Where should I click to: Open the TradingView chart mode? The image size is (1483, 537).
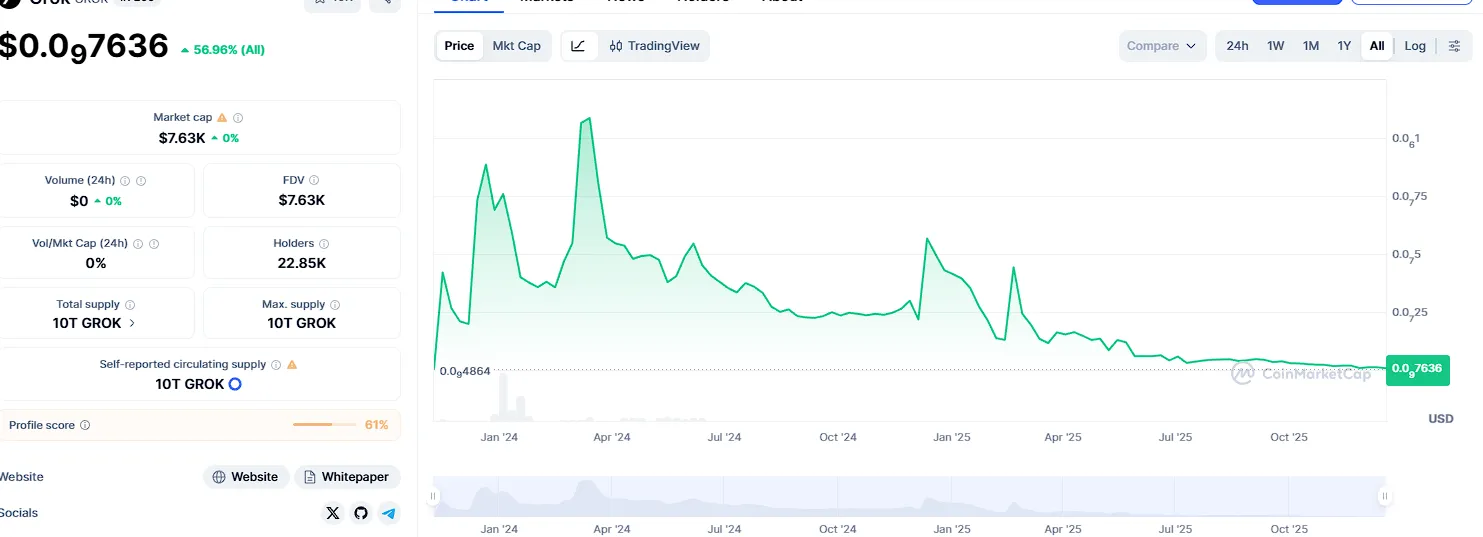point(655,46)
